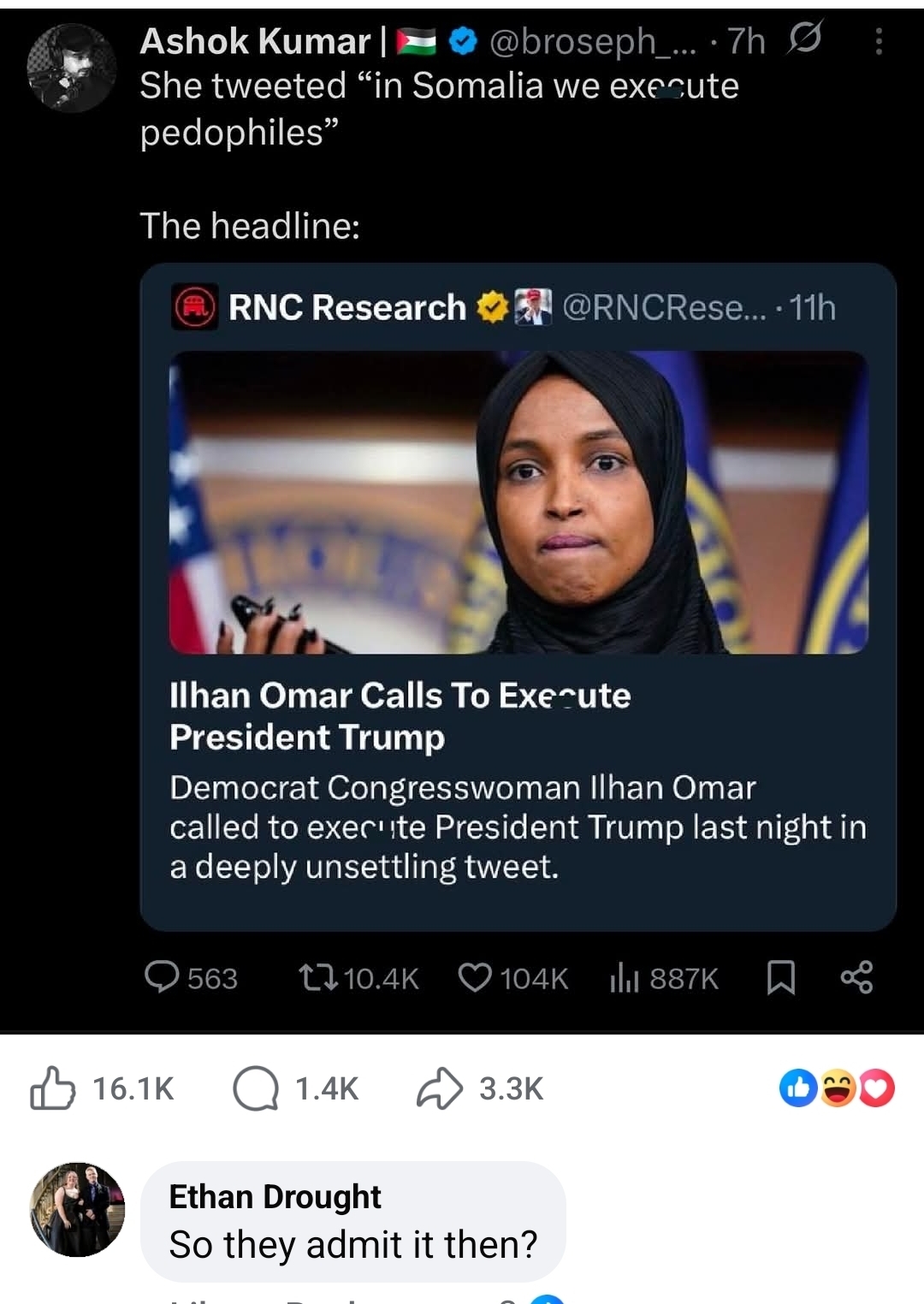Open the Ilhan Omar article image
924x1304 pixels.
pos(518,502)
